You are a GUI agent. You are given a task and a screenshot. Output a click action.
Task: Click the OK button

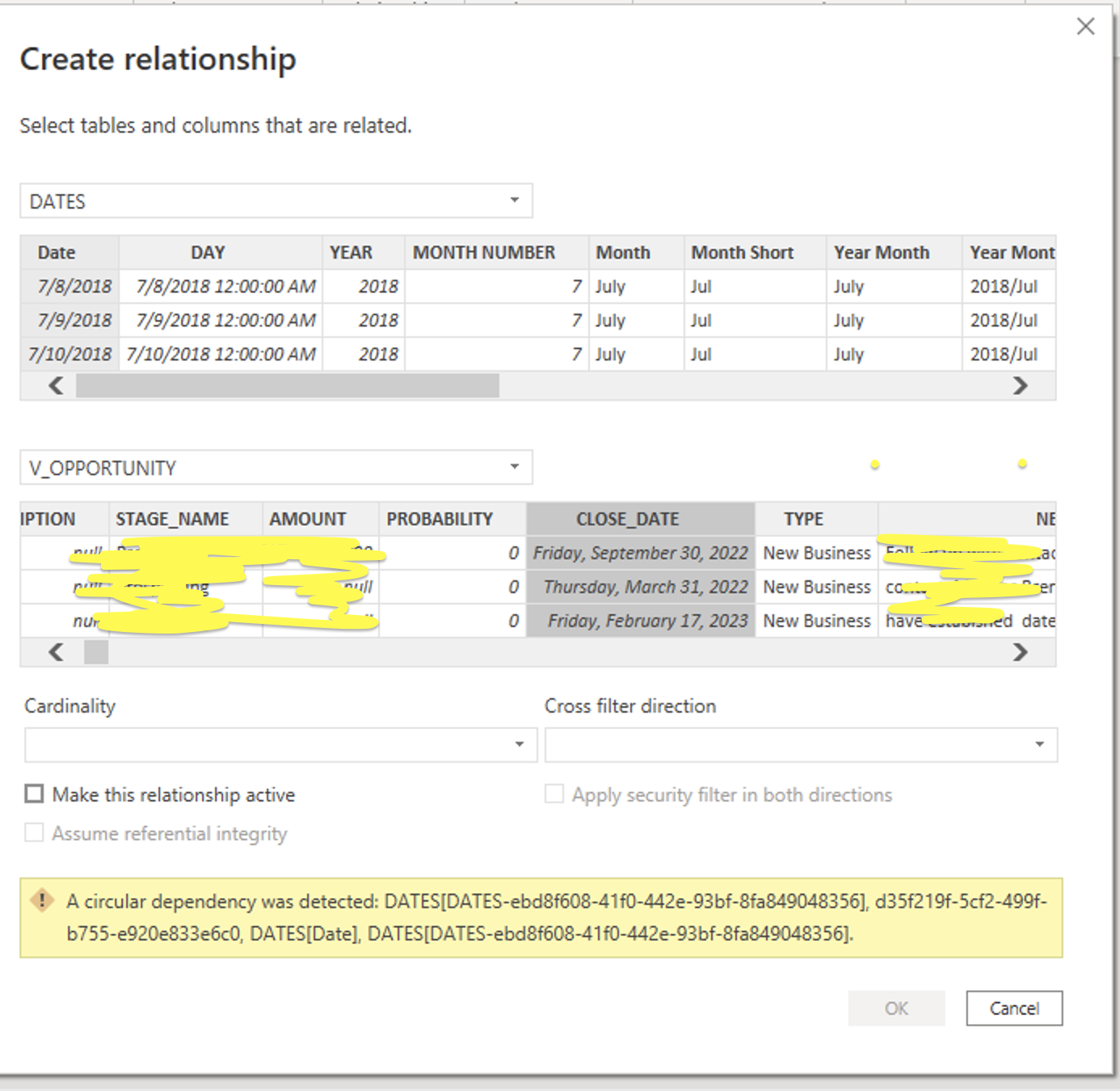click(896, 1008)
